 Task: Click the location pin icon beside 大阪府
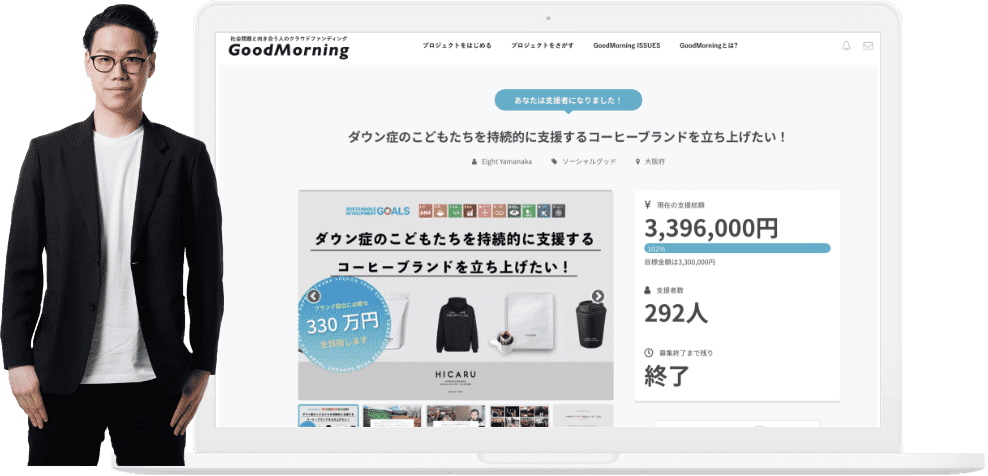point(638,161)
